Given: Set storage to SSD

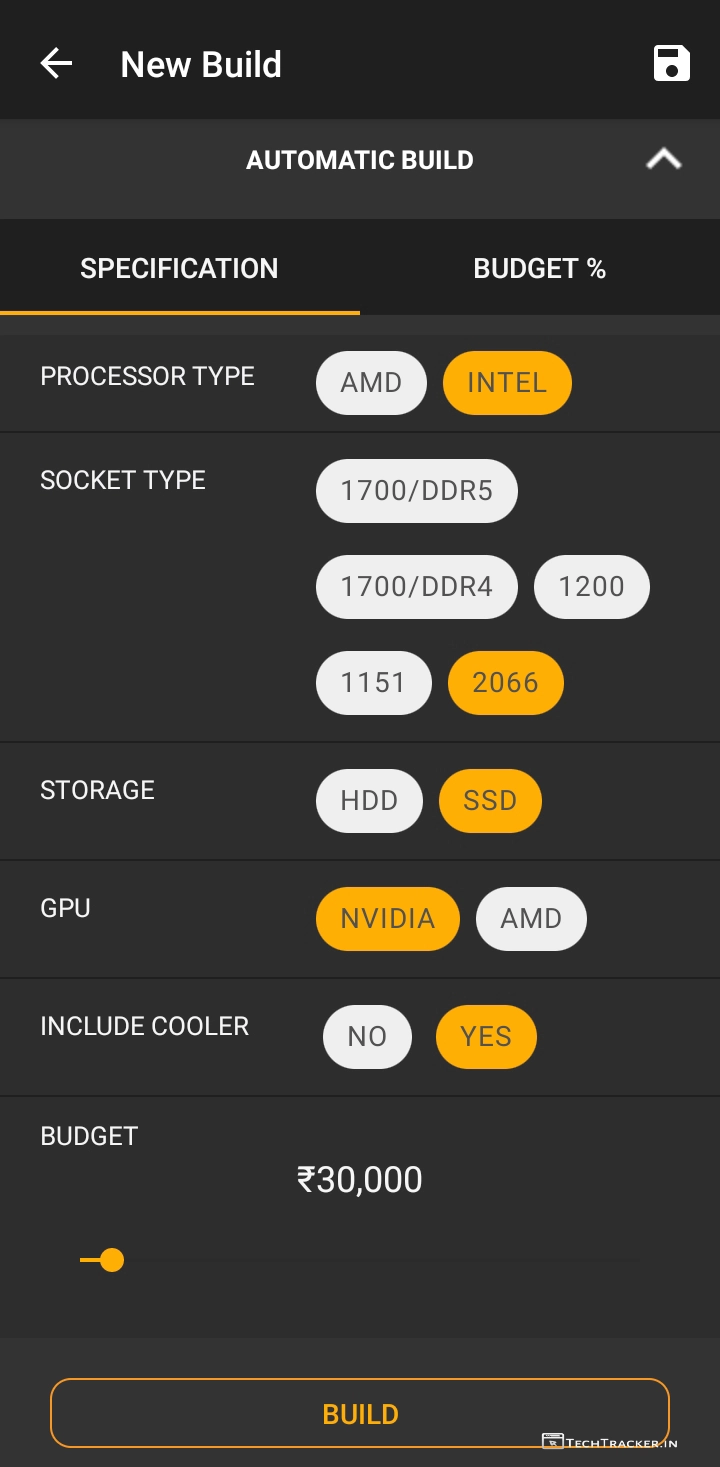Looking at the screenshot, I should (x=490, y=801).
